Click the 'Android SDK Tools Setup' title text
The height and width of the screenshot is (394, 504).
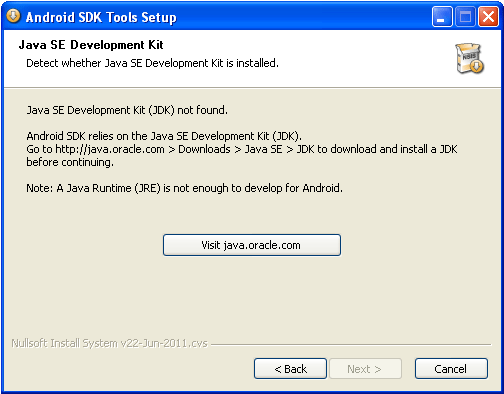(x=101, y=17)
